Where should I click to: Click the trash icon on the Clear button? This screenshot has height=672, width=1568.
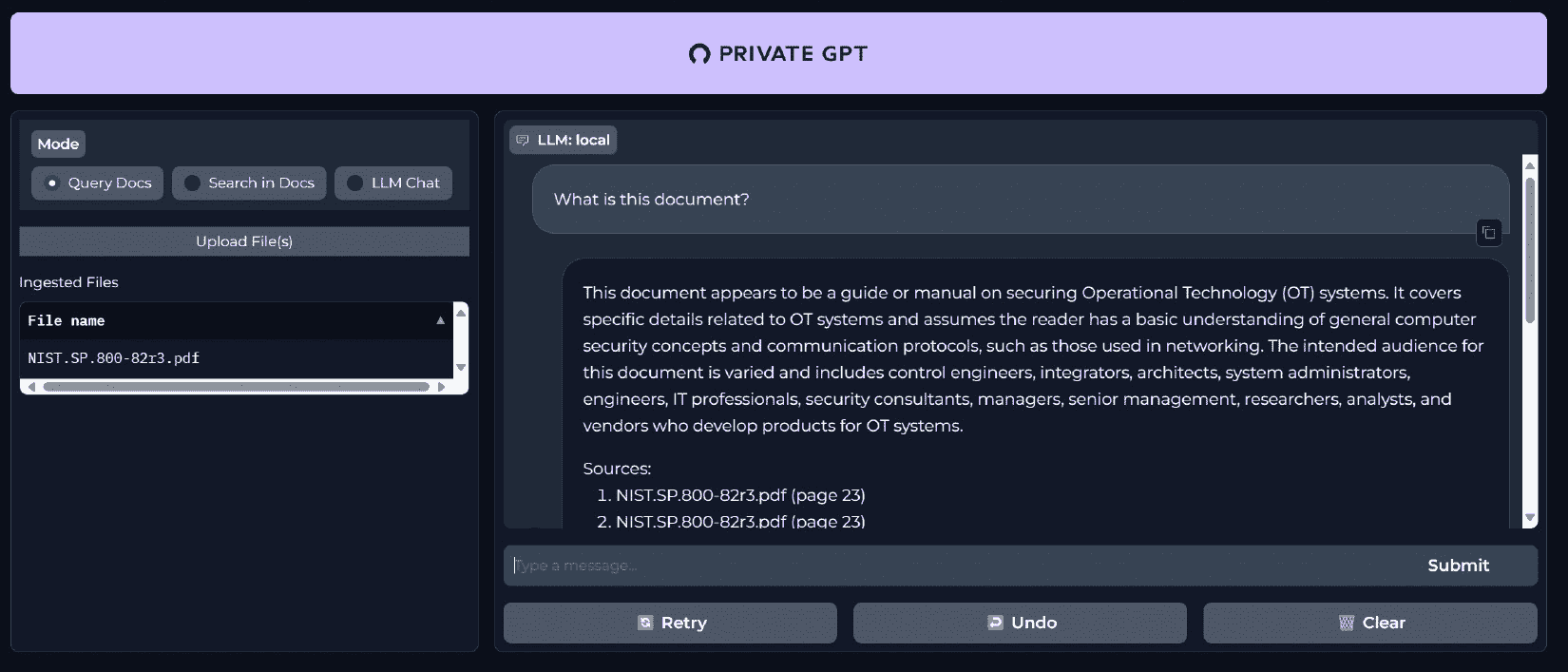[x=1347, y=623]
